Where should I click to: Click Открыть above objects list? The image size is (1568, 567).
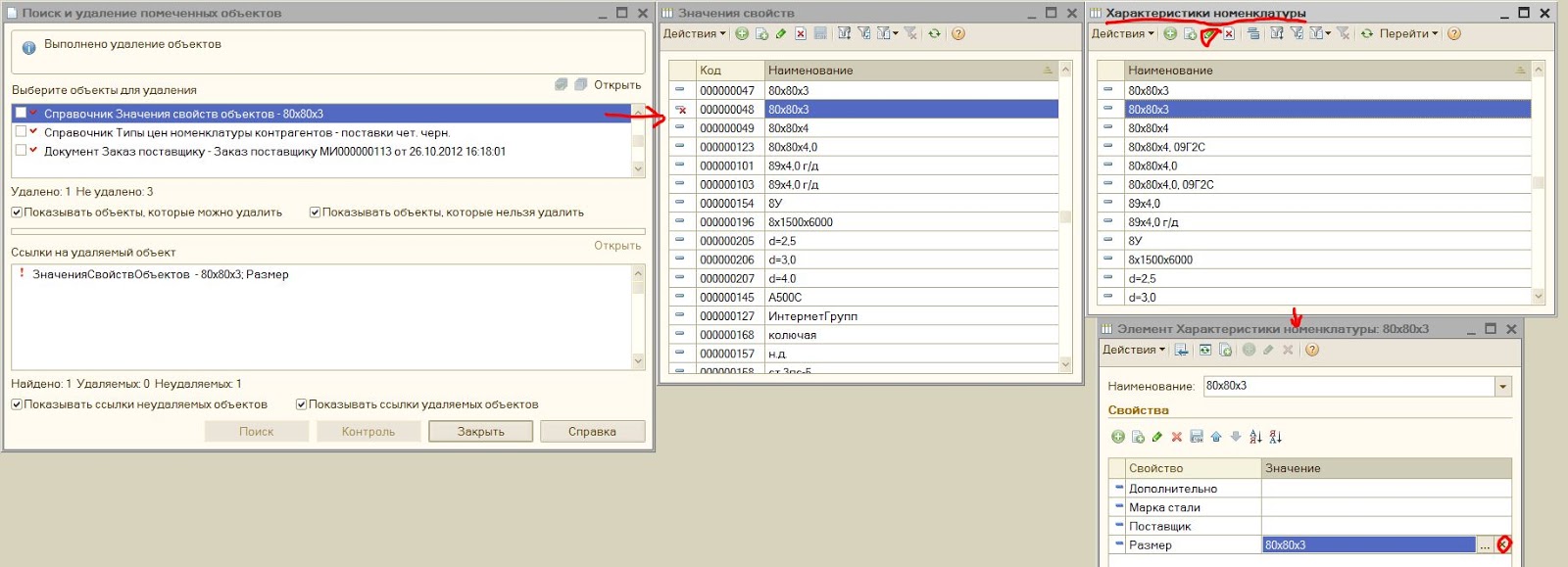point(617,85)
